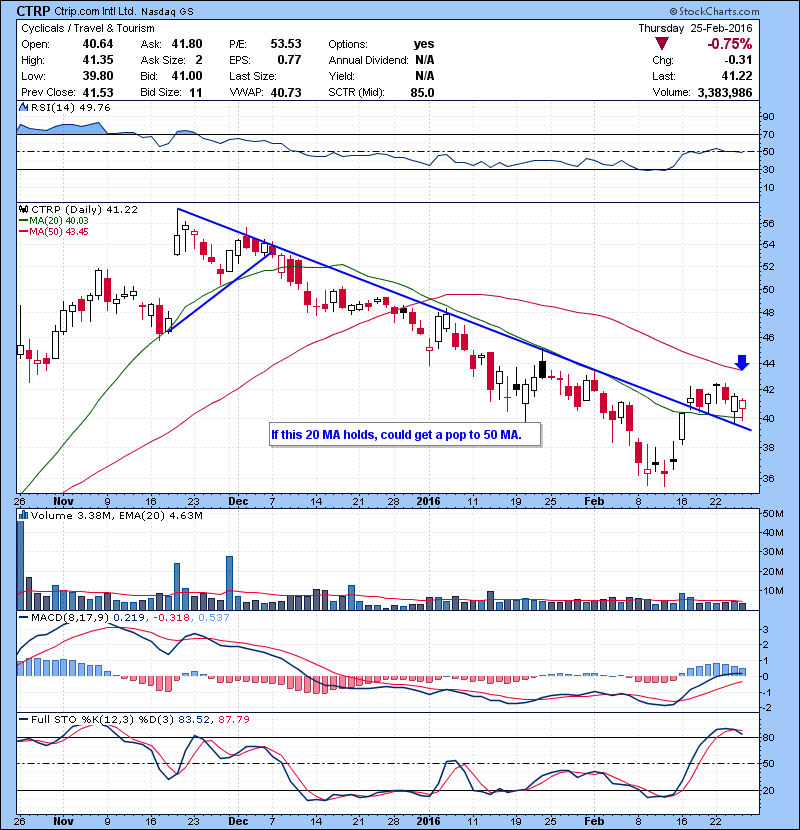The image size is (800, 830).
Task: Click the MACD(8,17,9) indicator label
Action: point(70,618)
